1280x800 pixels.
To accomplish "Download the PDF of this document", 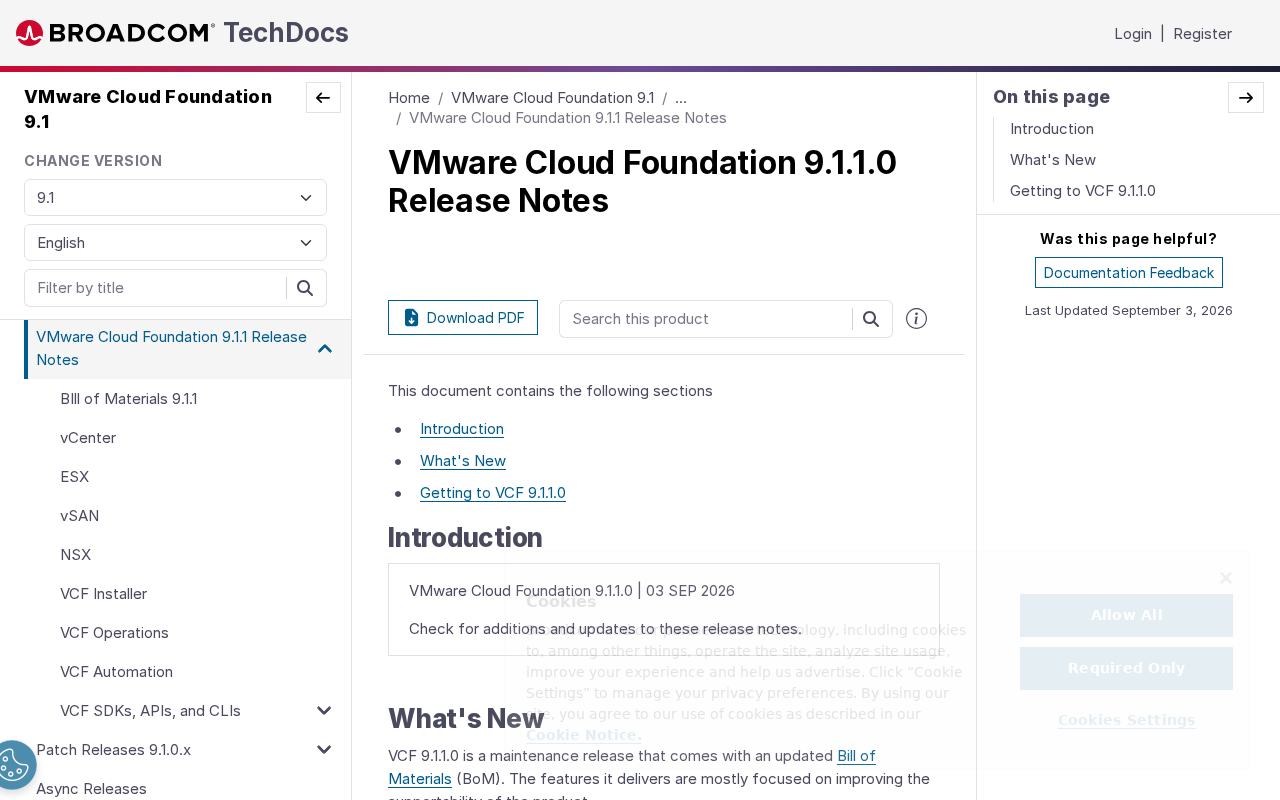I will pos(463,318).
